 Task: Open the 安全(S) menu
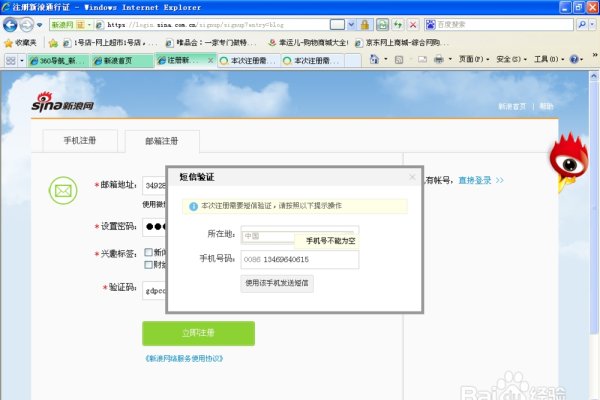pyautogui.click(x=511, y=59)
